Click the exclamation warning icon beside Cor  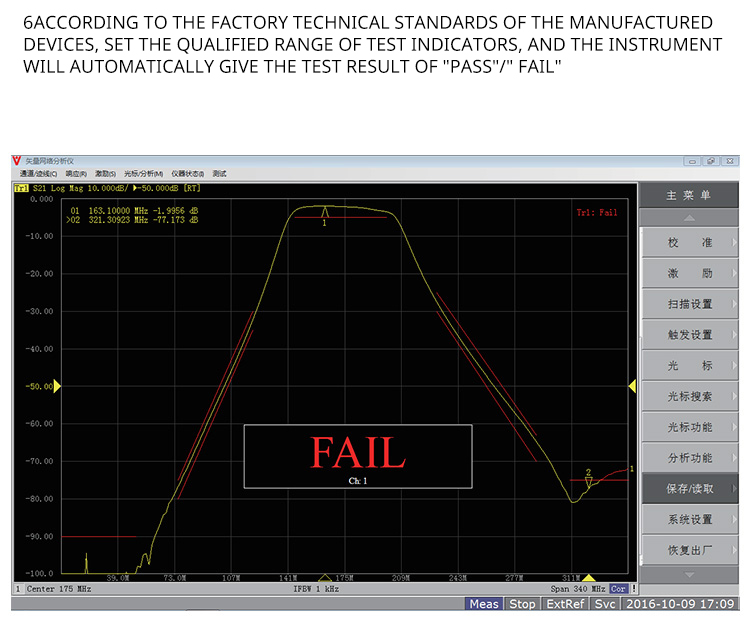633,589
